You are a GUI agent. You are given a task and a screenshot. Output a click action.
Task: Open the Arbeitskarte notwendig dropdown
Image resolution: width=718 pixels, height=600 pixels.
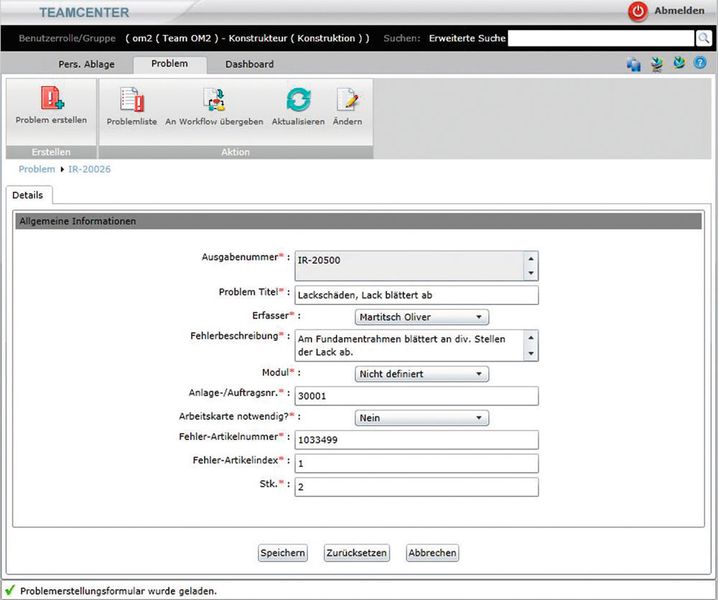click(422, 418)
